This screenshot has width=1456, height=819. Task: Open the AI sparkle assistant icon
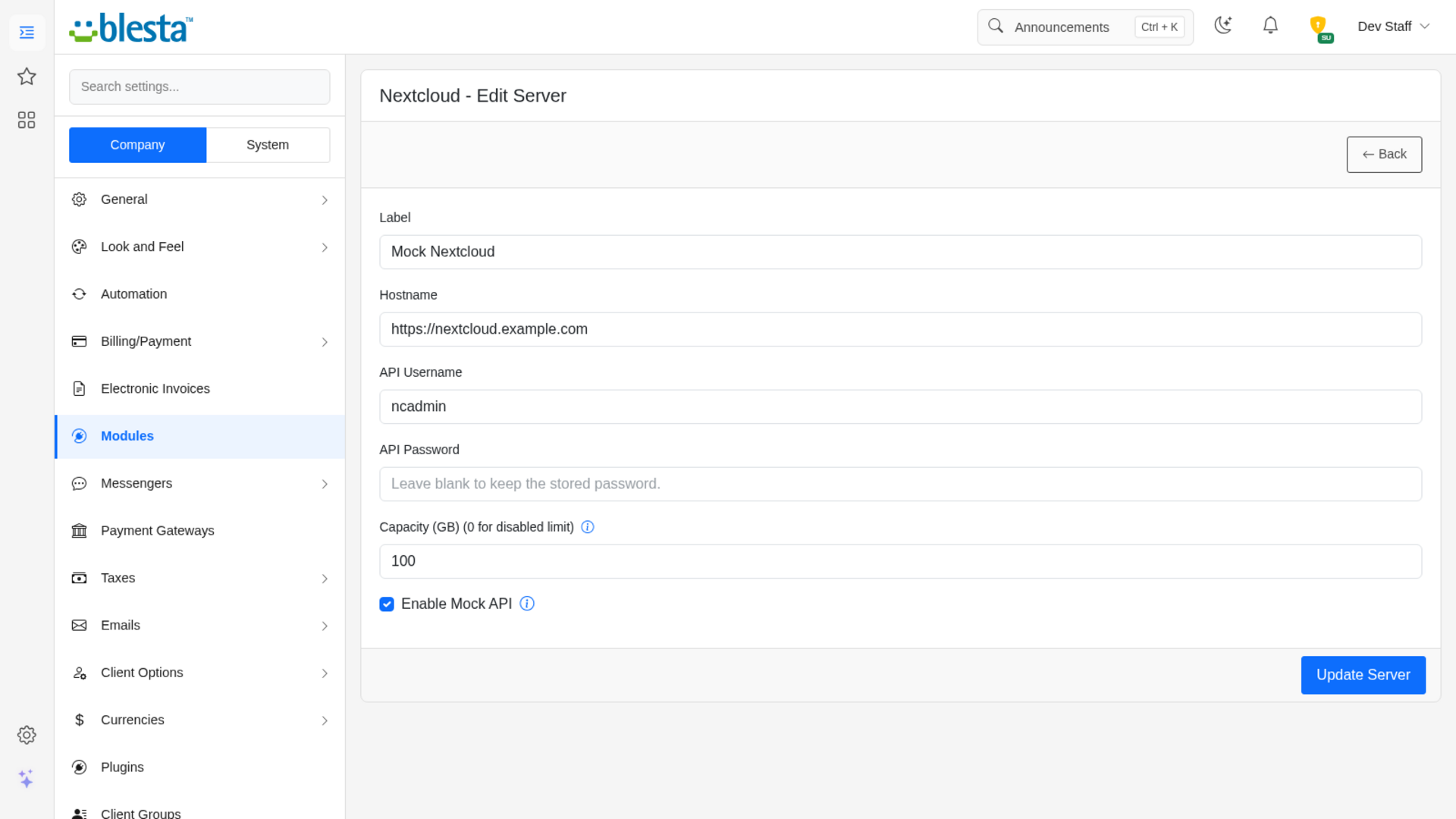coord(27,779)
